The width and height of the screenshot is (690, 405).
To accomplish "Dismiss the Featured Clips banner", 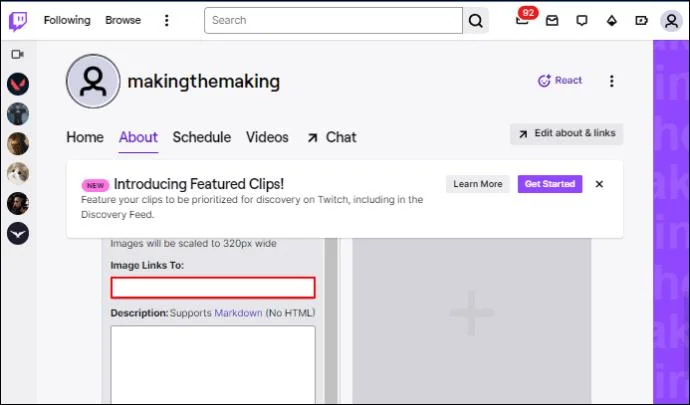I will pos(599,184).
